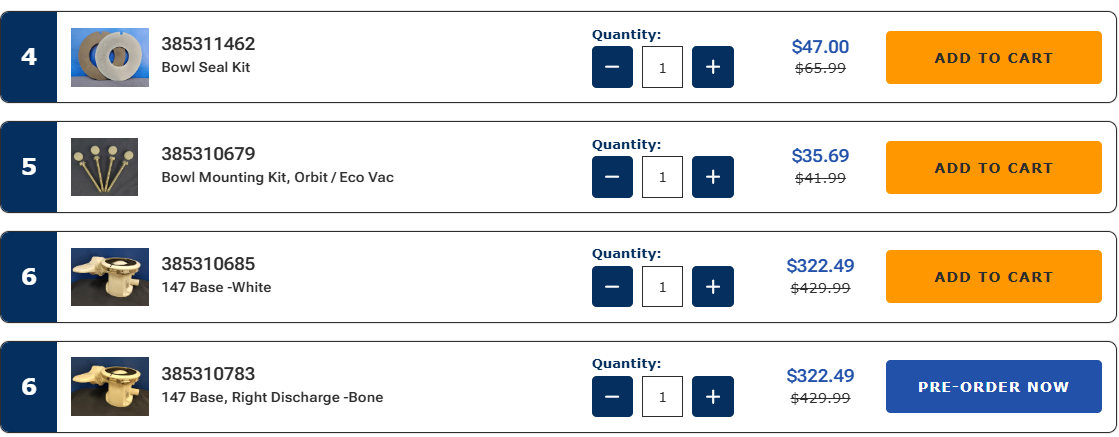Decrease quantity for Bowl Seal Kit
The image size is (1119, 437).
pos(612,67)
